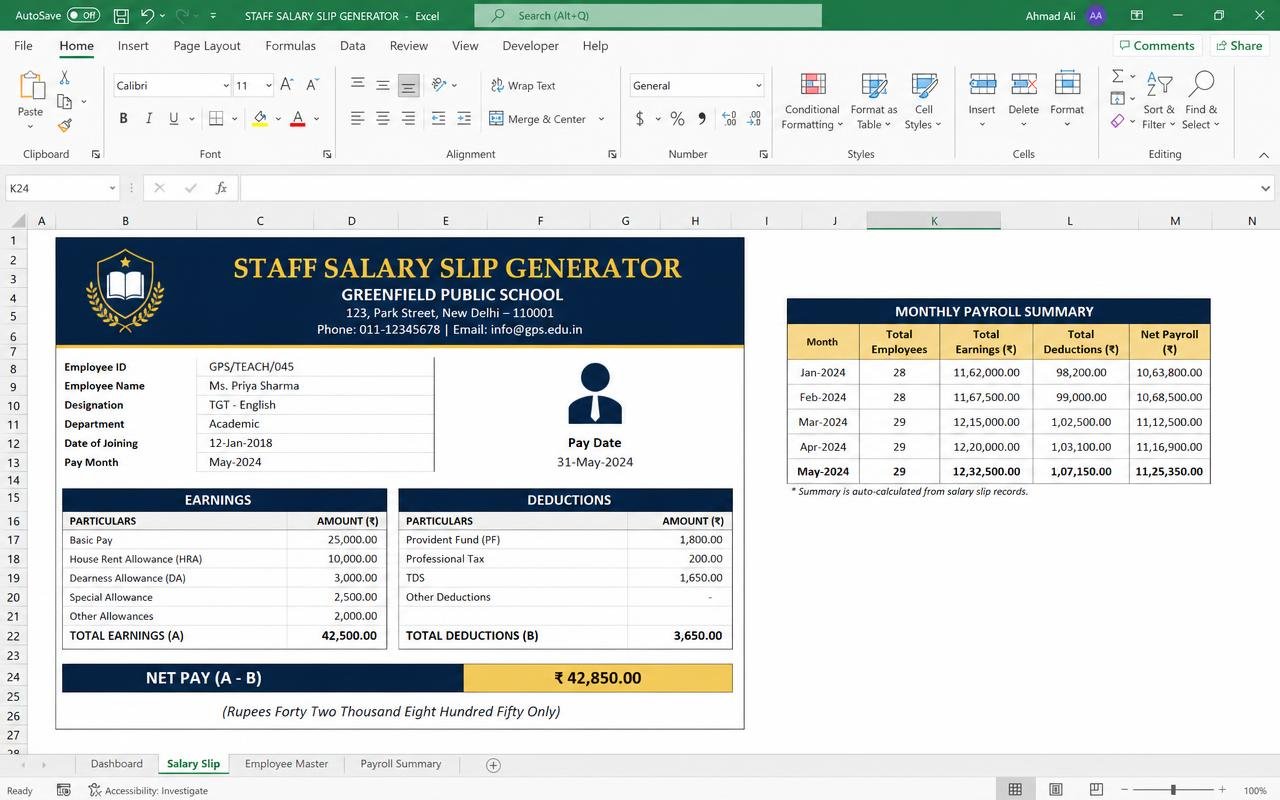This screenshot has height=800, width=1280.
Task: Click the Save icon in title bar
Action: pyautogui.click(x=121, y=16)
